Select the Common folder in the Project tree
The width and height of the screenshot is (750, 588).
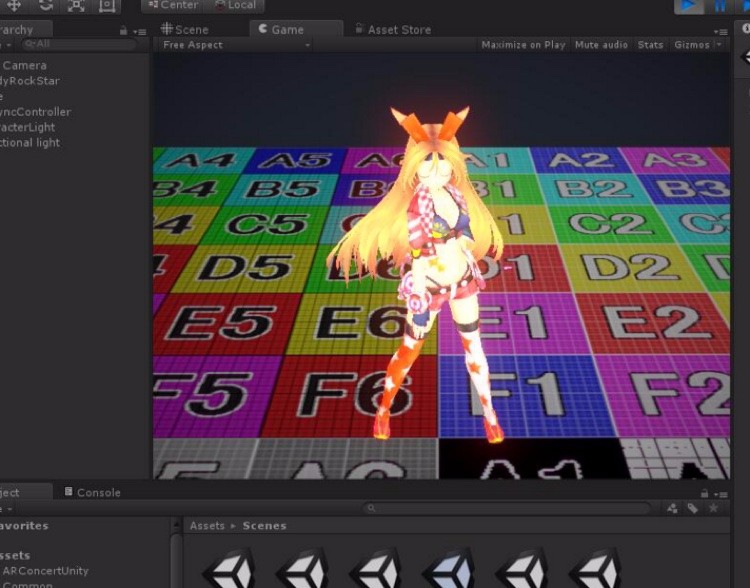coord(26,585)
